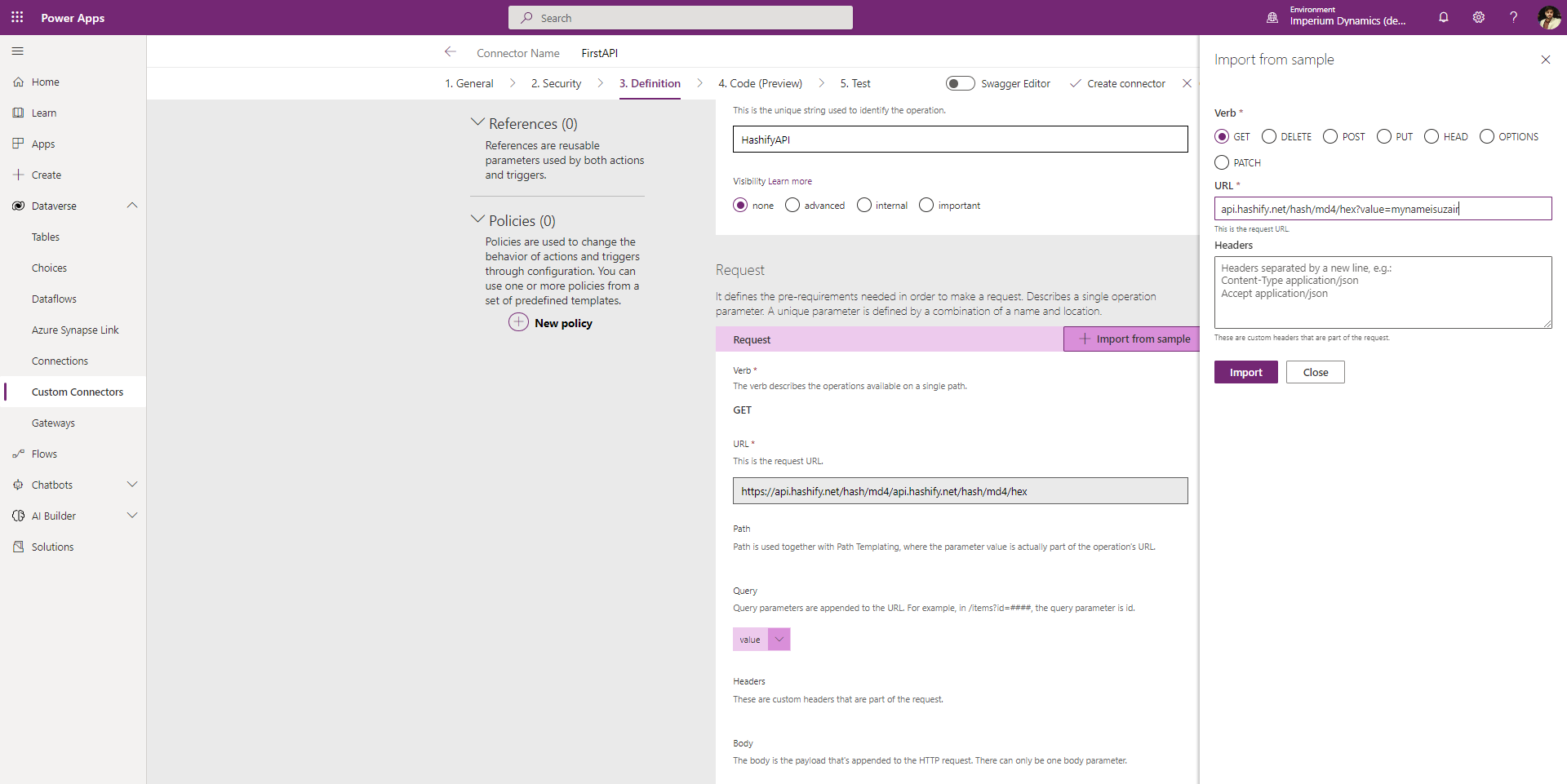
Task: Open the value query parameter dropdown
Action: click(779, 640)
